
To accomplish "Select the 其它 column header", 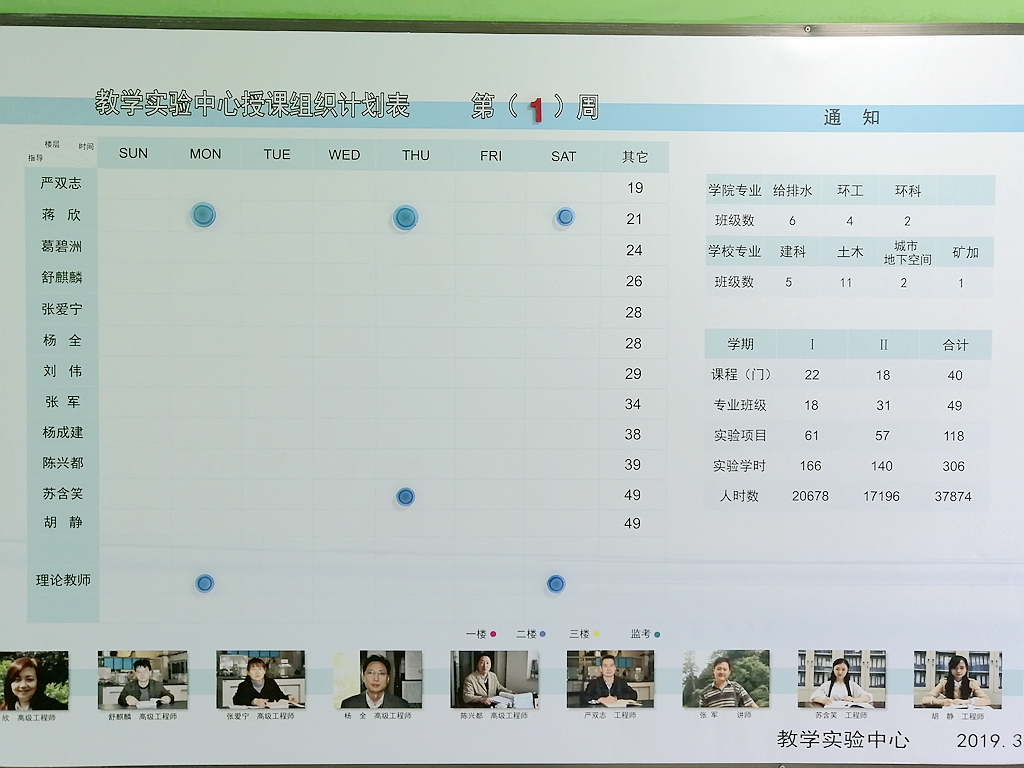I will (635, 157).
